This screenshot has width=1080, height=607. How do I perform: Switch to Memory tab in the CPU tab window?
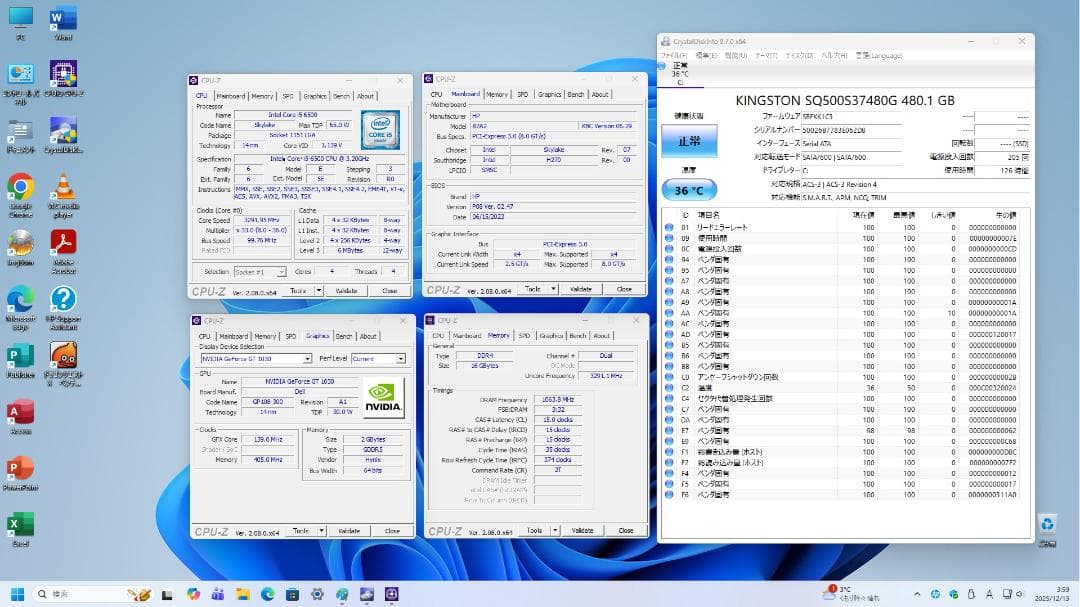click(262, 96)
